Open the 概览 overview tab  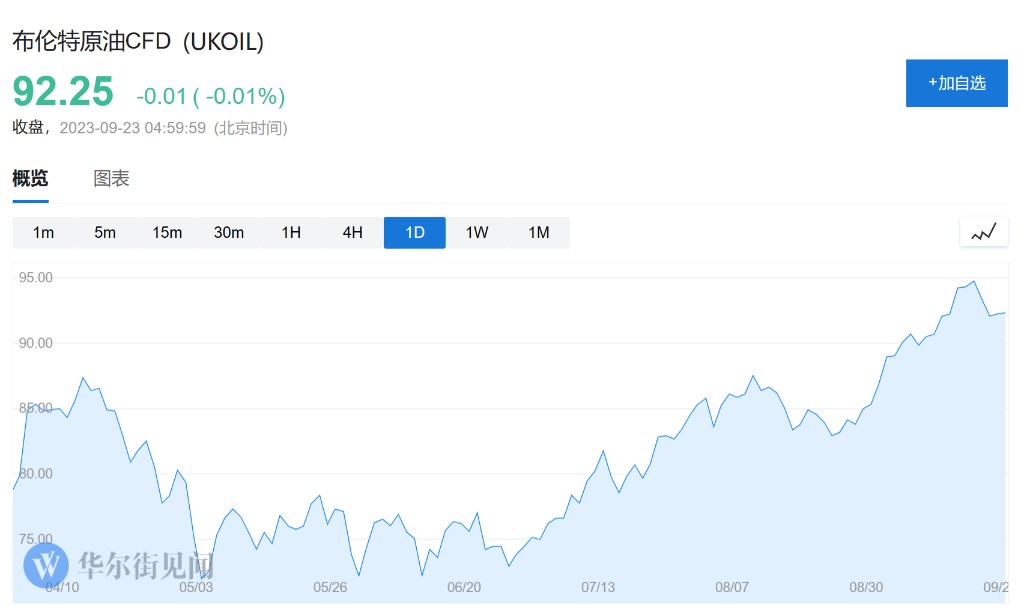[30, 179]
